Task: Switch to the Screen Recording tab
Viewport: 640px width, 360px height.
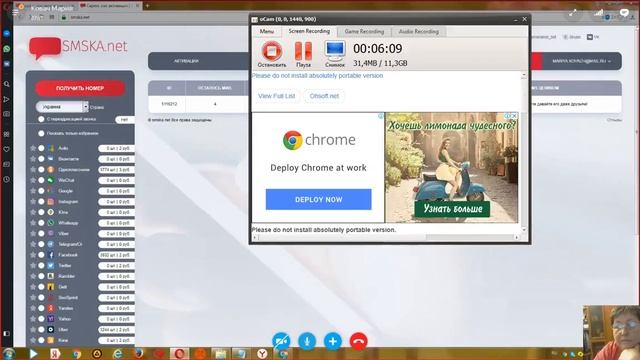Action: point(309,31)
